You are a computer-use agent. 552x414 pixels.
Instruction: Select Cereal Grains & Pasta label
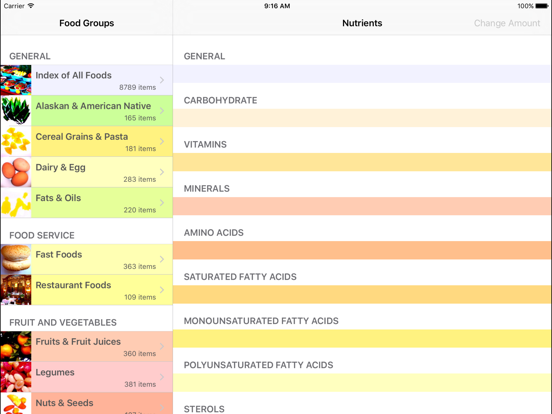(x=82, y=137)
